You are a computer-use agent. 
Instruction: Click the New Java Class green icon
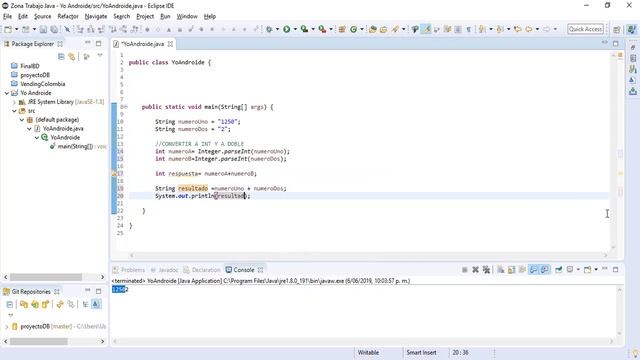click(x=353, y=29)
